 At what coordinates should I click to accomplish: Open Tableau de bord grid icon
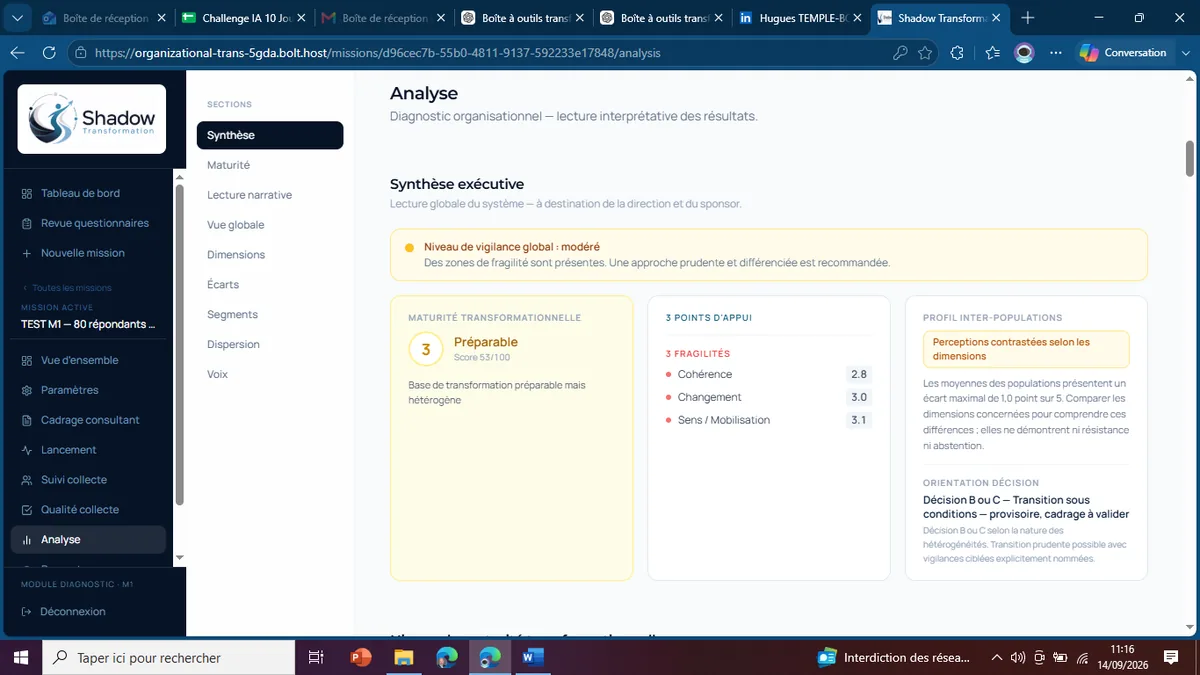(26, 194)
